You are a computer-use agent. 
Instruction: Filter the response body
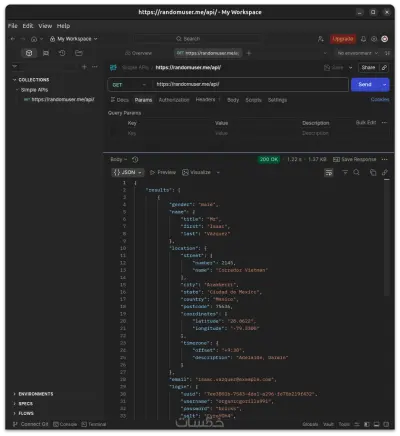pos(345,172)
